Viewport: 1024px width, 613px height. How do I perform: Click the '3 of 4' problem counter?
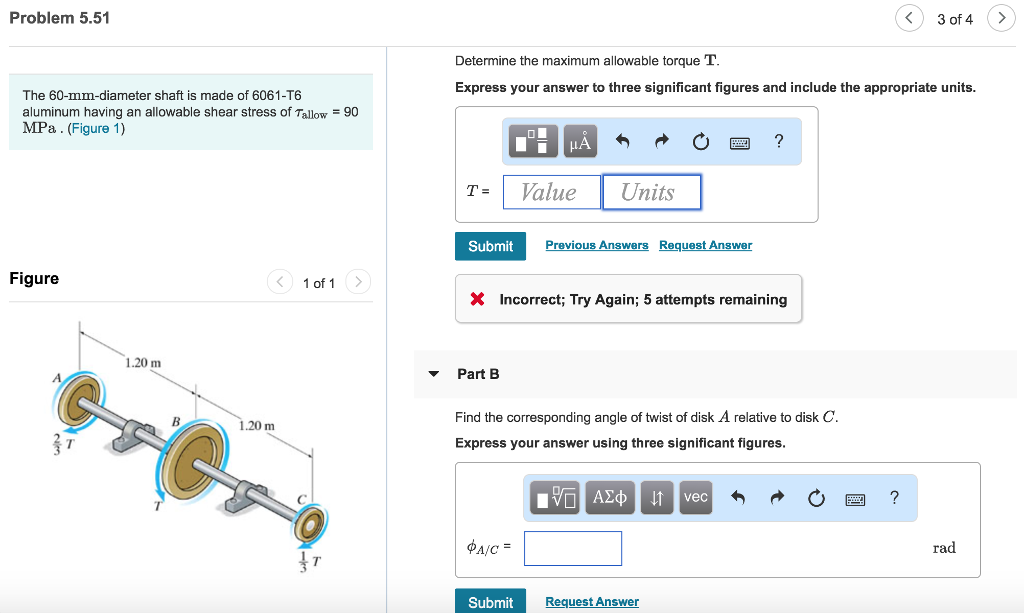(x=955, y=20)
